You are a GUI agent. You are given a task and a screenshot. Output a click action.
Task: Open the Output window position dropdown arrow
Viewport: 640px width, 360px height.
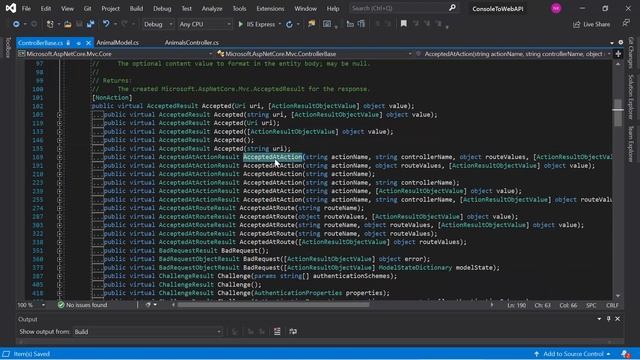[x=599, y=319]
